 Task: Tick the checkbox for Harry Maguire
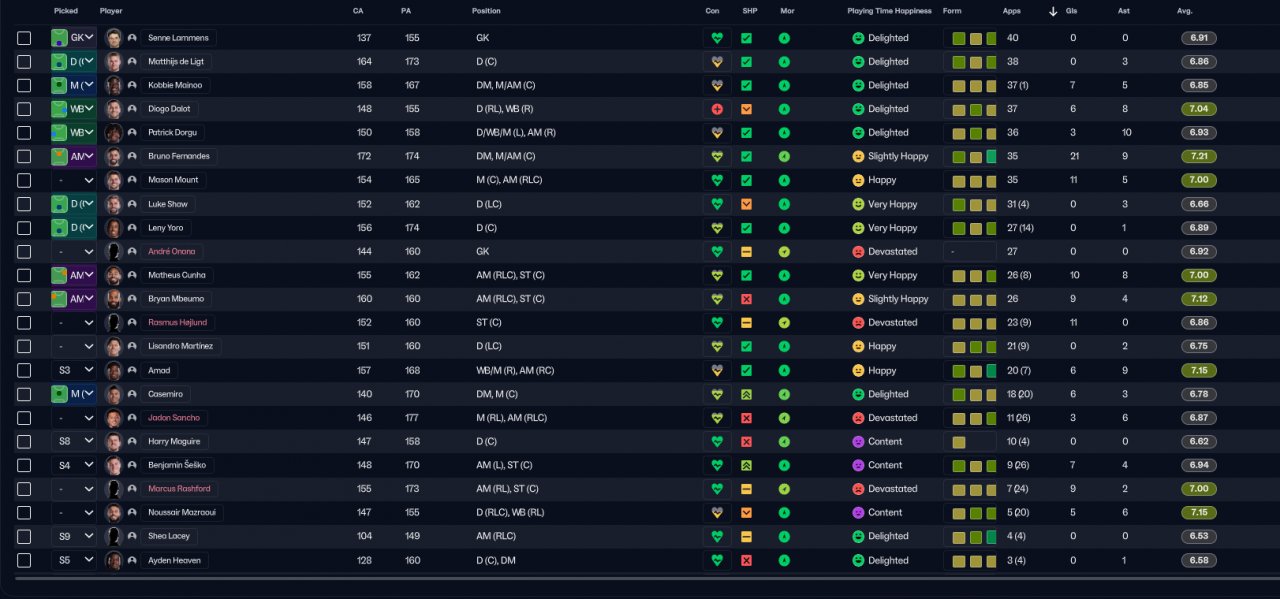click(24, 442)
